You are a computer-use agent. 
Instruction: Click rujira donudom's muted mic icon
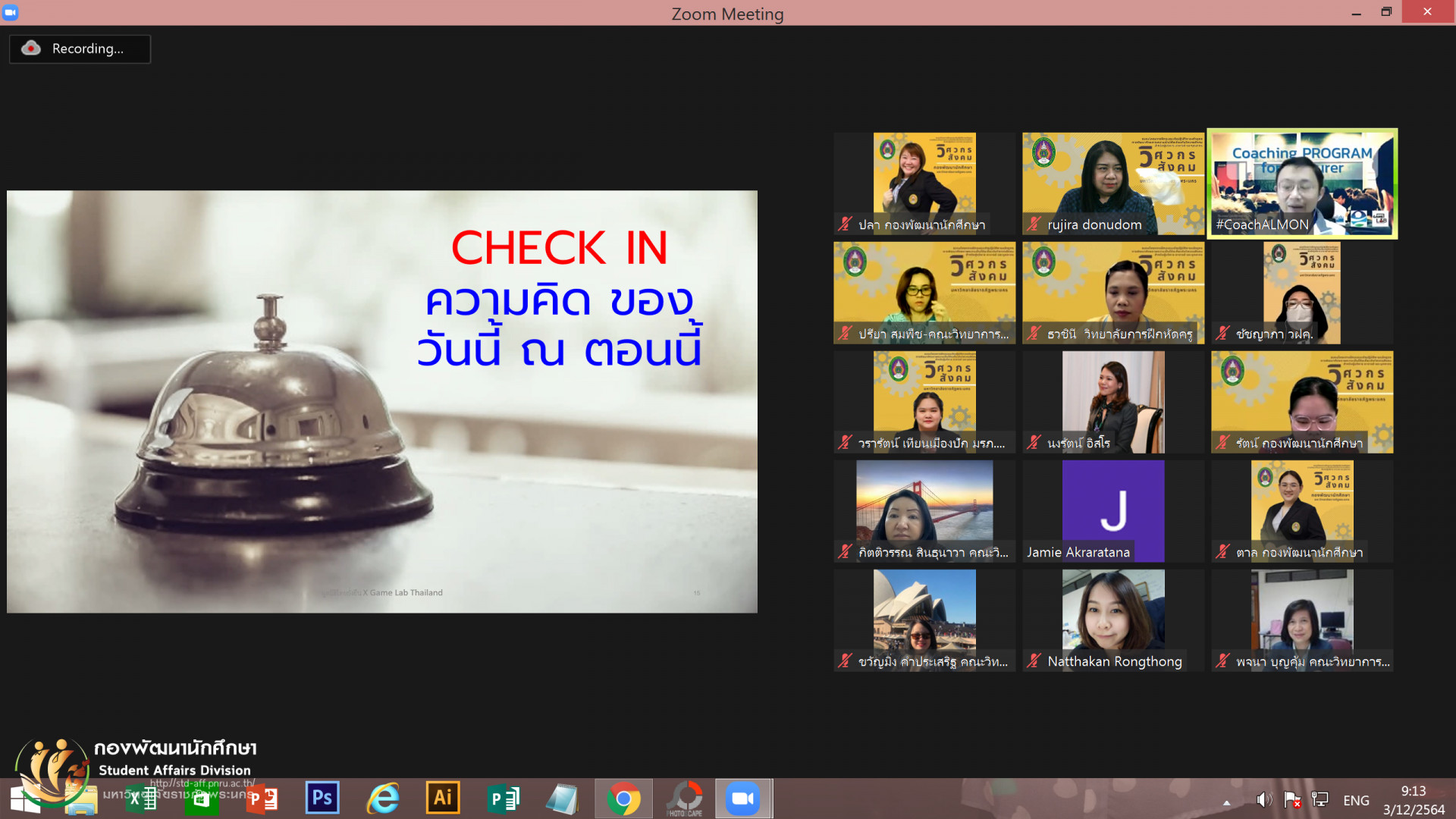1034,224
